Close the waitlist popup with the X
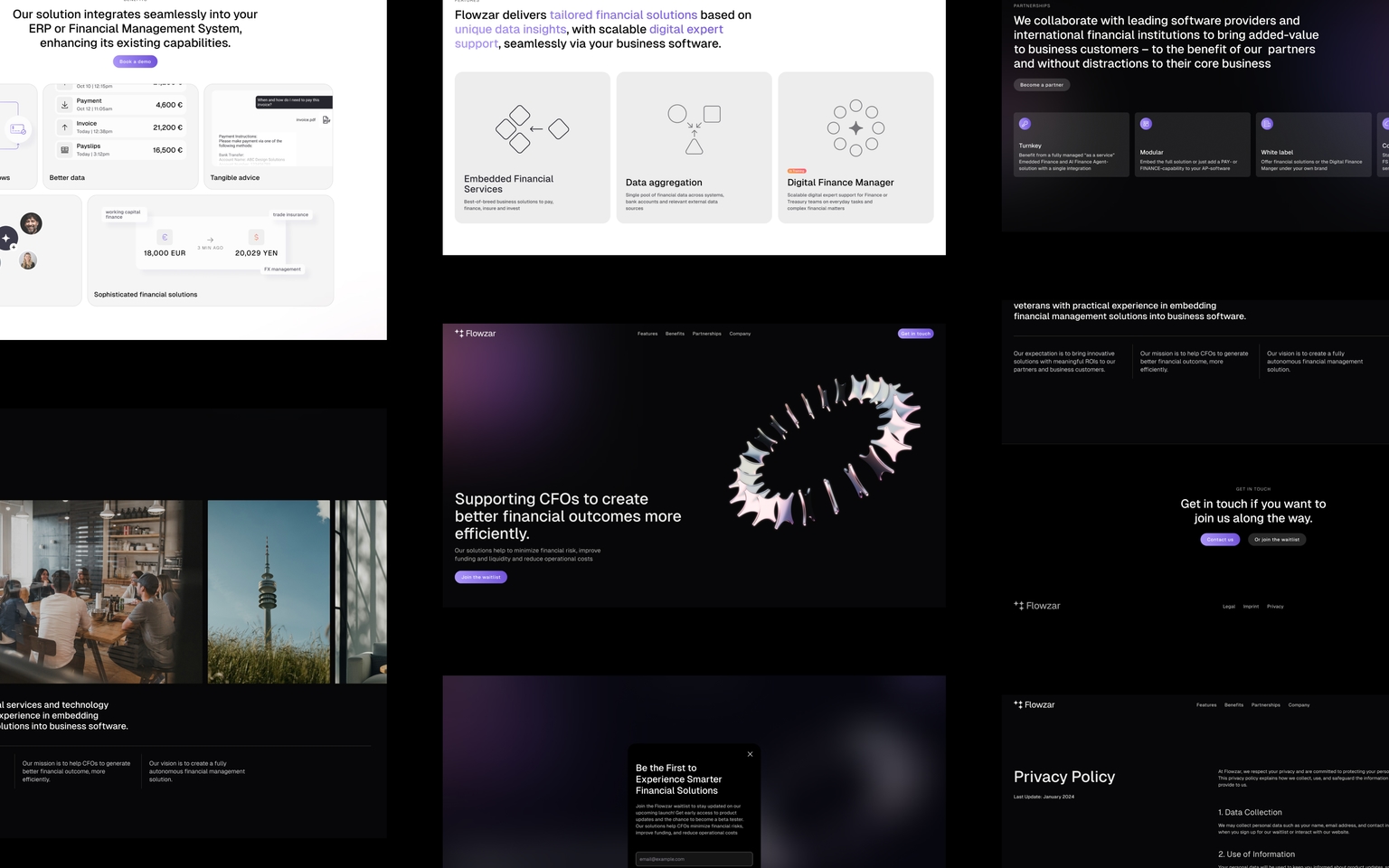This screenshot has width=1389, height=868. (x=750, y=754)
